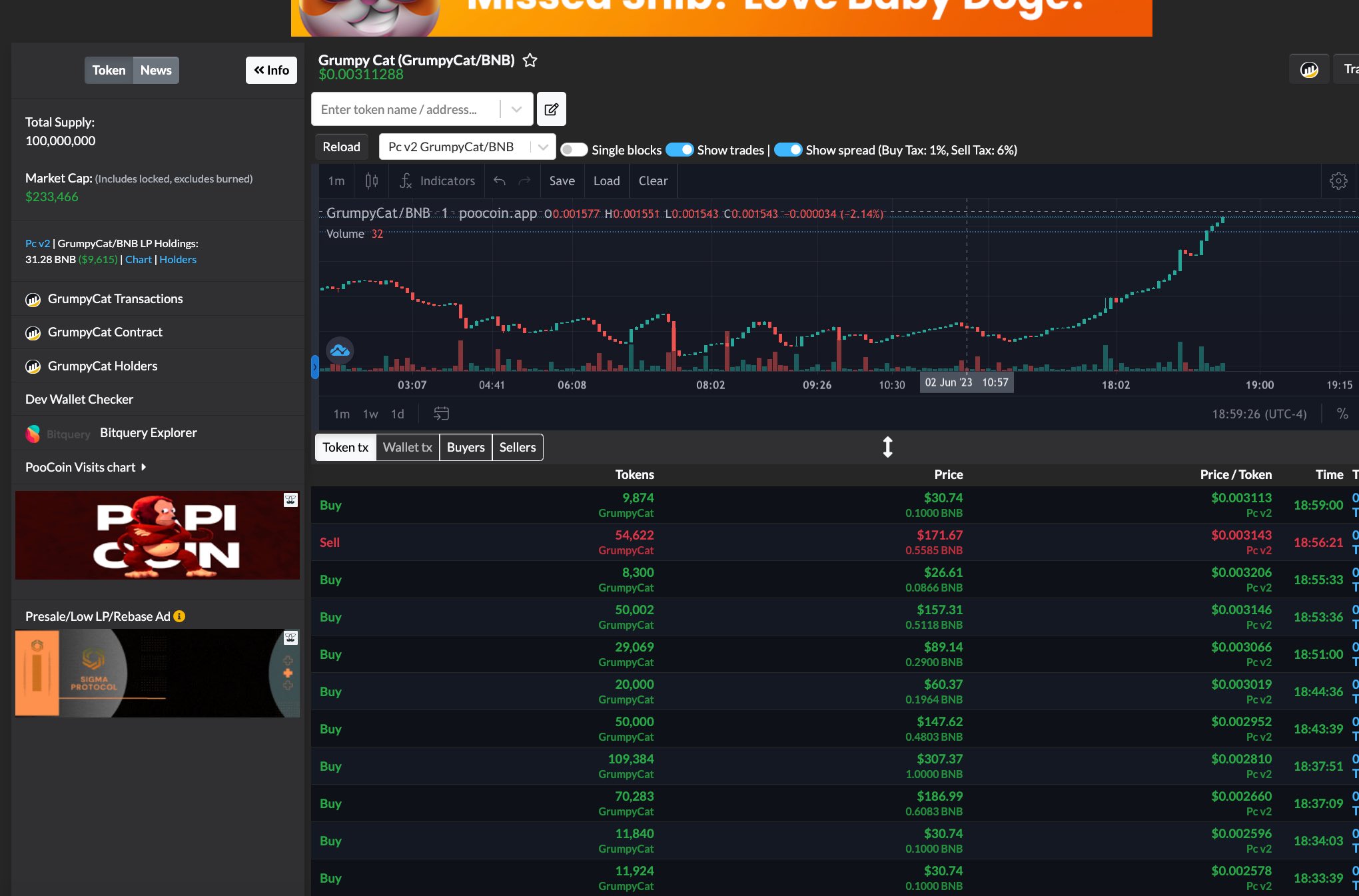Image resolution: width=1359 pixels, height=896 pixels.
Task: Open chart settings via the gear icon
Action: tap(1339, 180)
